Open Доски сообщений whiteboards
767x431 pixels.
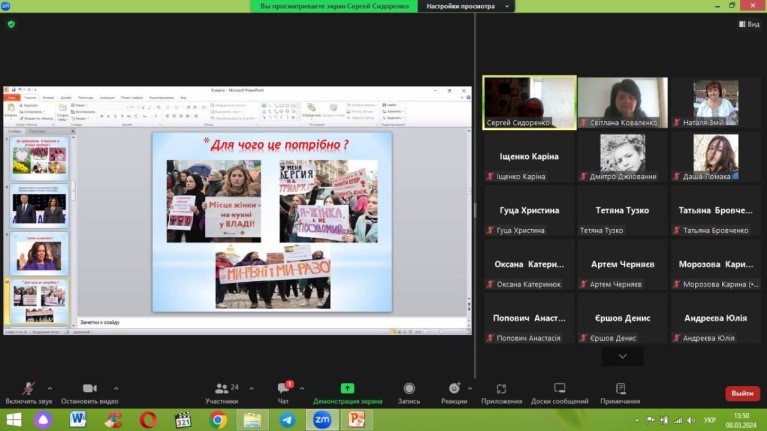[560, 393]
